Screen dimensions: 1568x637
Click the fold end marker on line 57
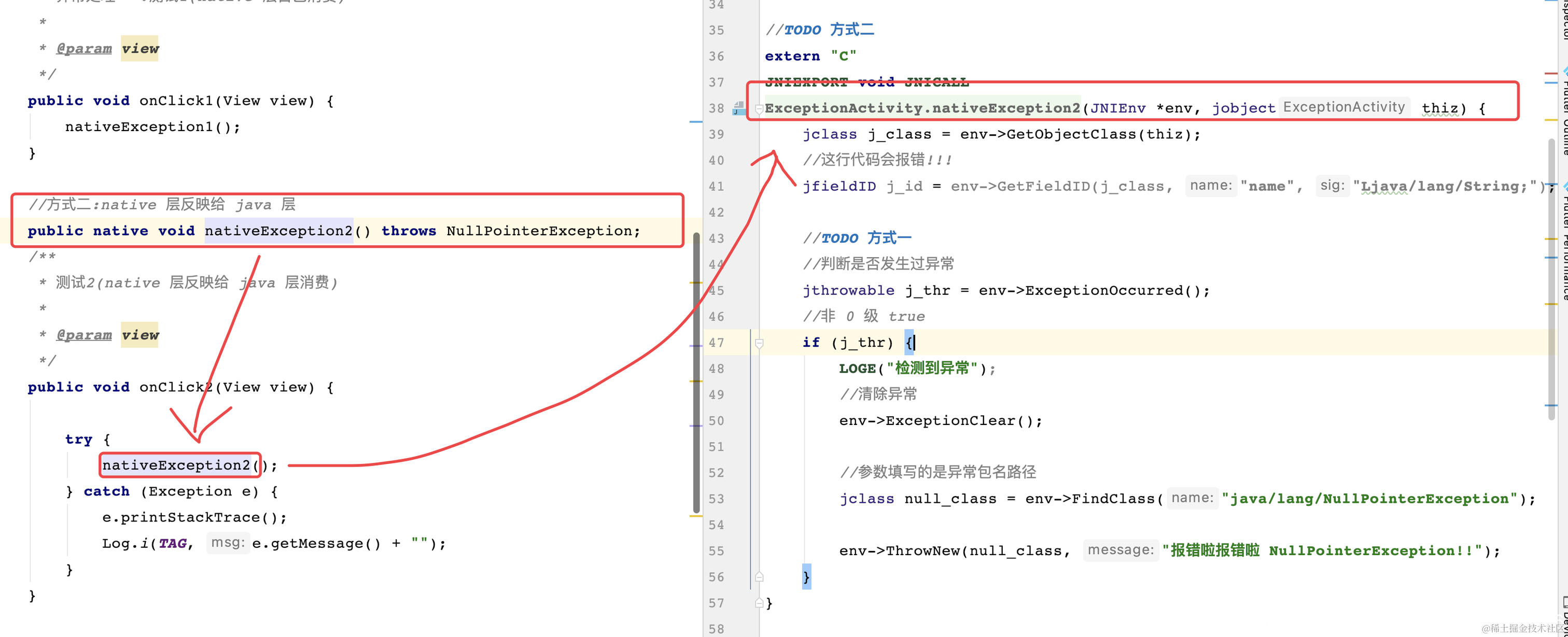[759, 603]
